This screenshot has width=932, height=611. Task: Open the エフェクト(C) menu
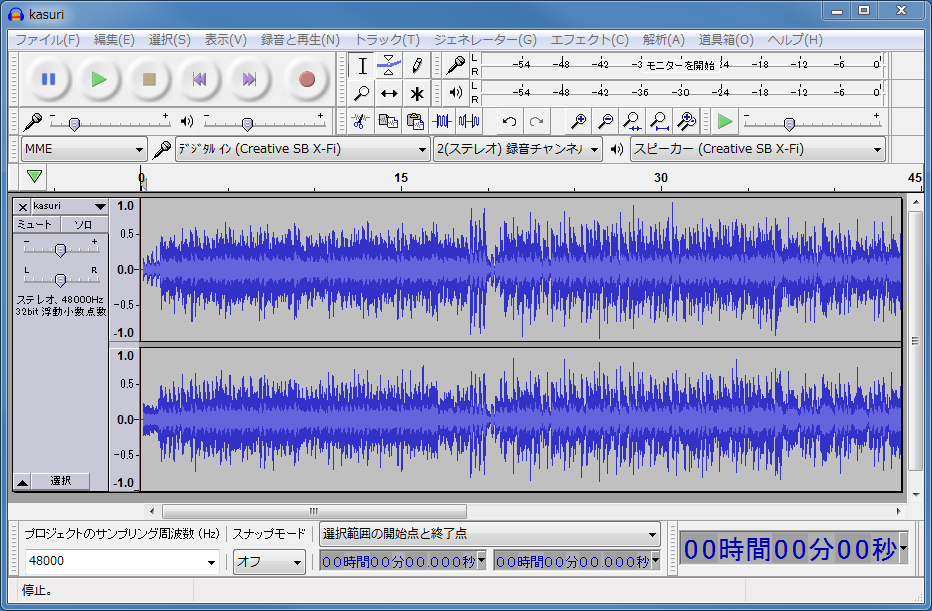click(589, 40)
